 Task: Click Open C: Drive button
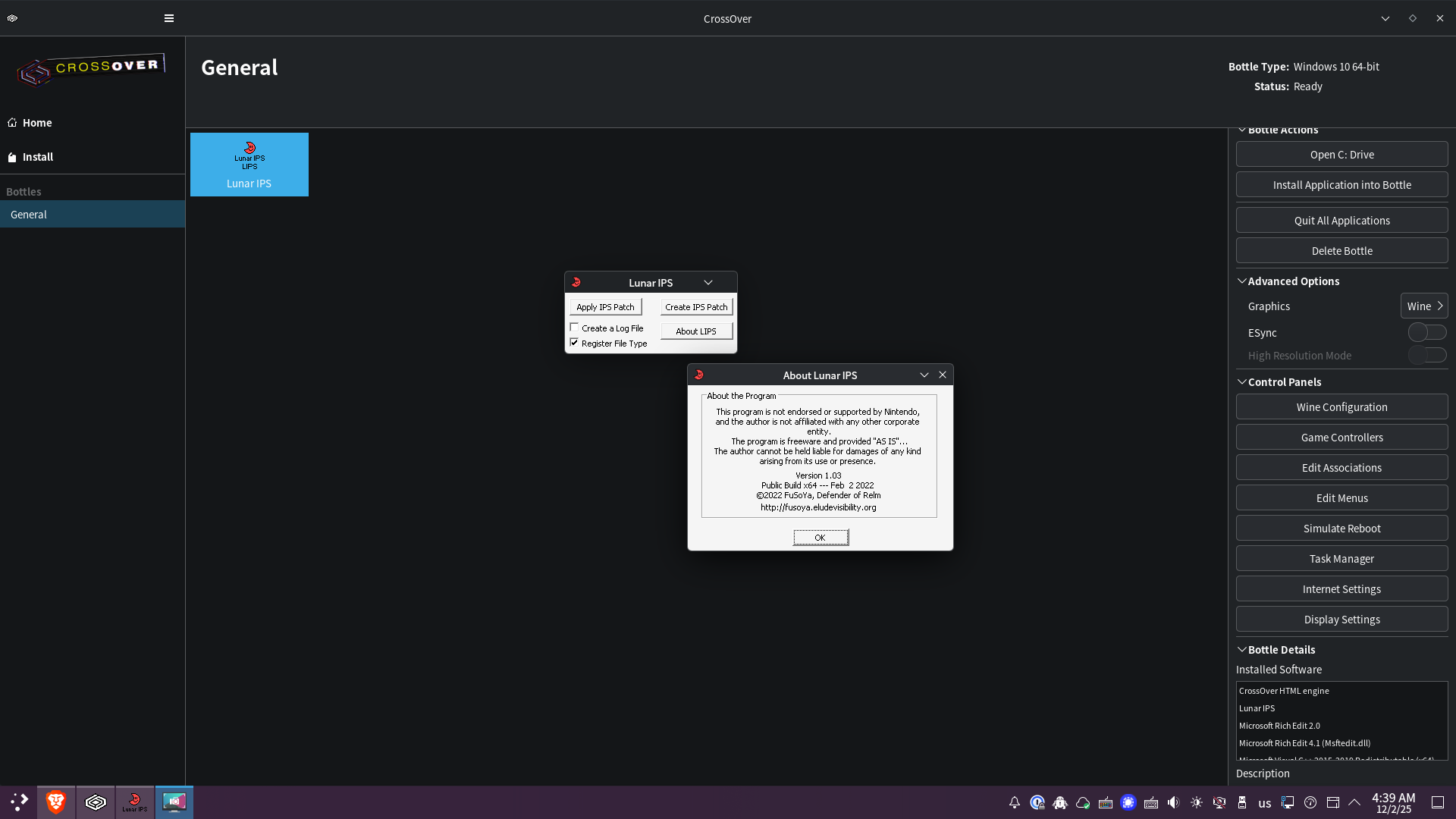pyautogui.click(x=1341, y=154)
